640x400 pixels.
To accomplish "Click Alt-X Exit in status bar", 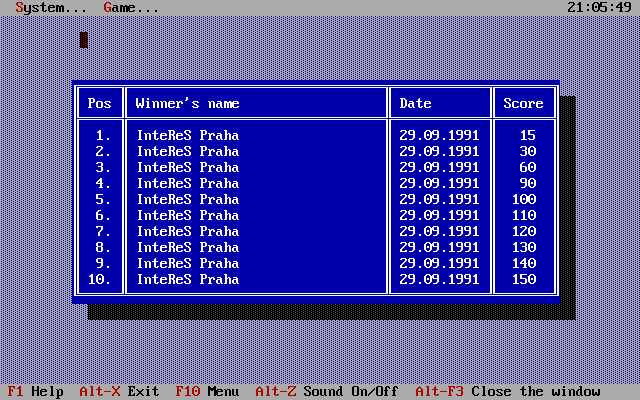I will 119,391.
